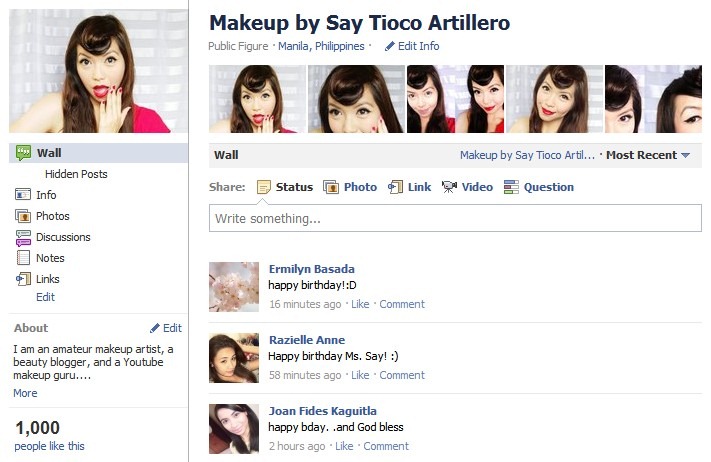The width and height of the screenshot is (711, 462).
Task: Click the pencil icon next to Edit Info
Action: (x=390, y=46)
